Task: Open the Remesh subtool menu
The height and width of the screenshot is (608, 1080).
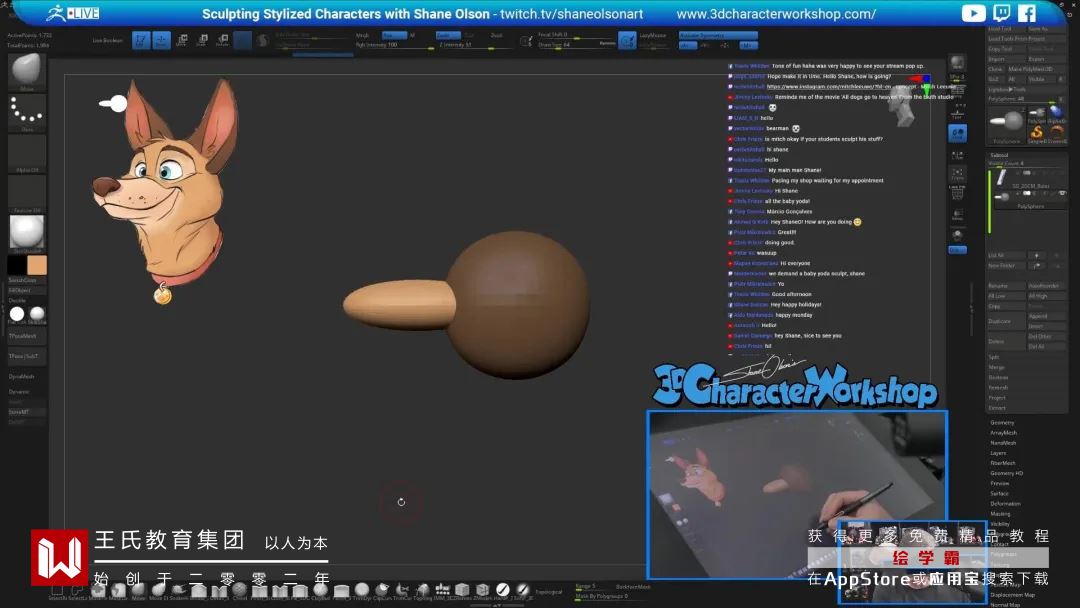Action: 998,388
